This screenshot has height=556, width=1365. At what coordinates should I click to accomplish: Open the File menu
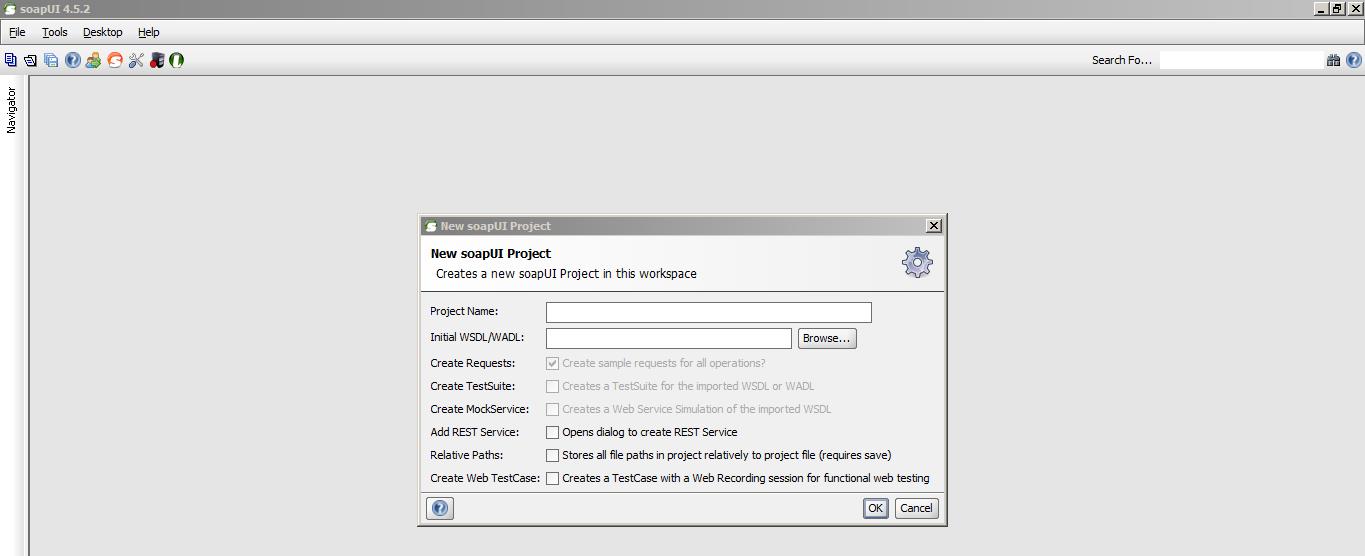click(x=17, y=32)
